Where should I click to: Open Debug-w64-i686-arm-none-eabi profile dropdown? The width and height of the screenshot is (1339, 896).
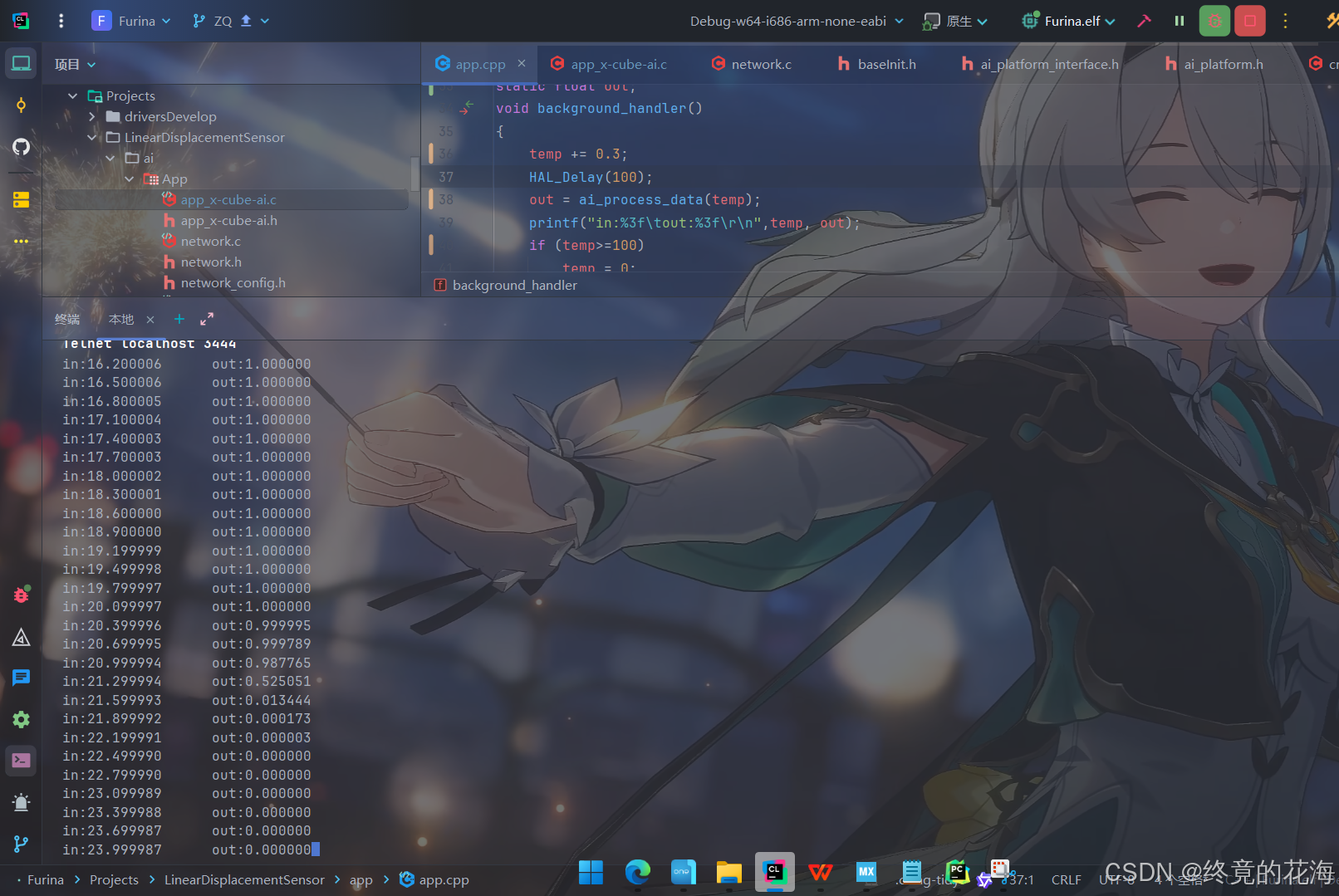pos(797,21)
